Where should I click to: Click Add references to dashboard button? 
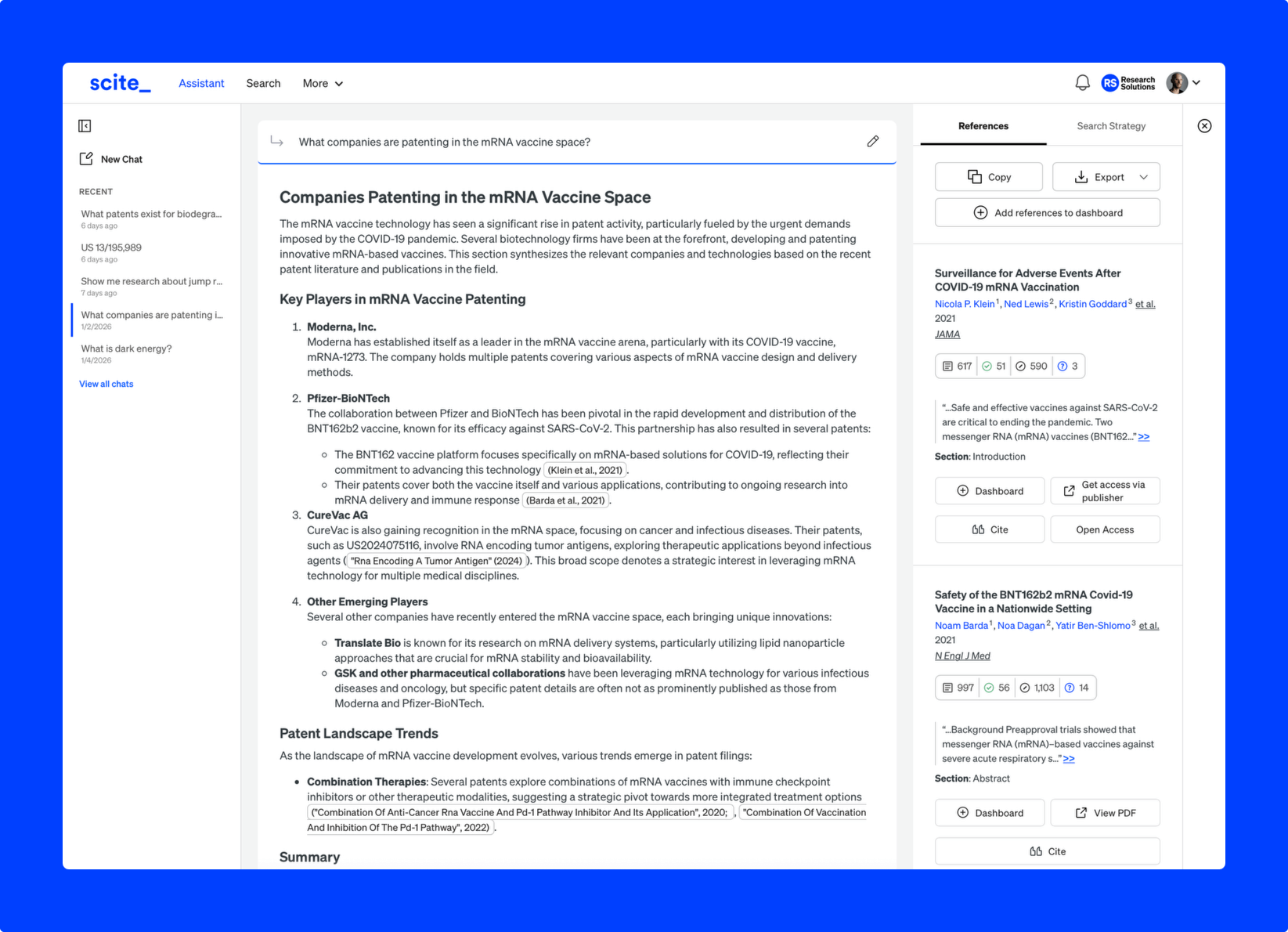pos(1047,213)
